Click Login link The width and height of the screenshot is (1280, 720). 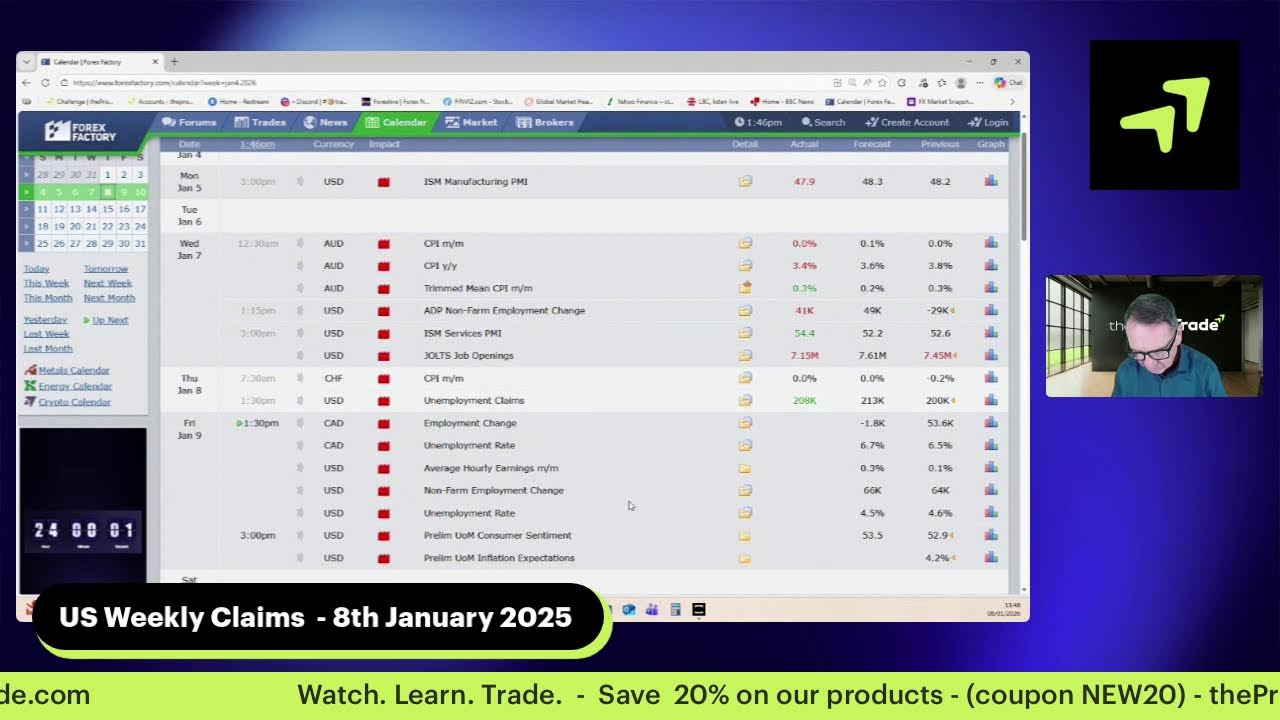click(x=988, y=122)
